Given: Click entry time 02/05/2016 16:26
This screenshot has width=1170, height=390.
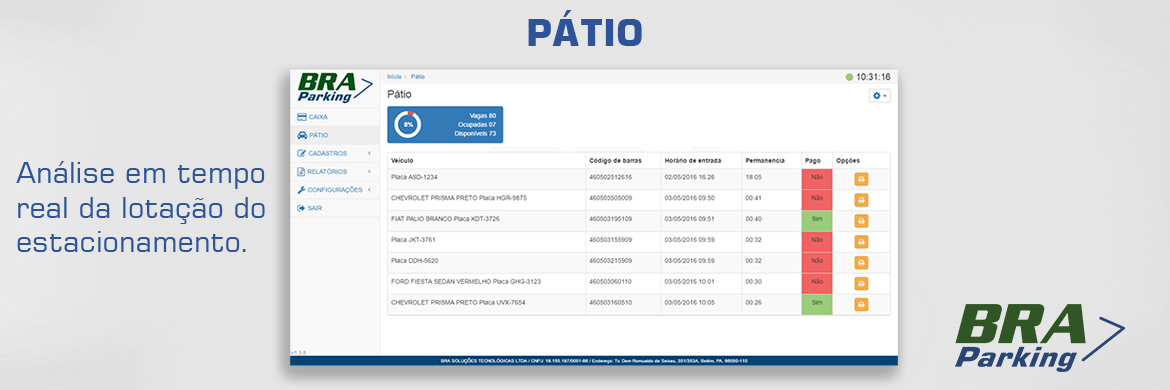Looking at the screenshot, I should point(689,177).
